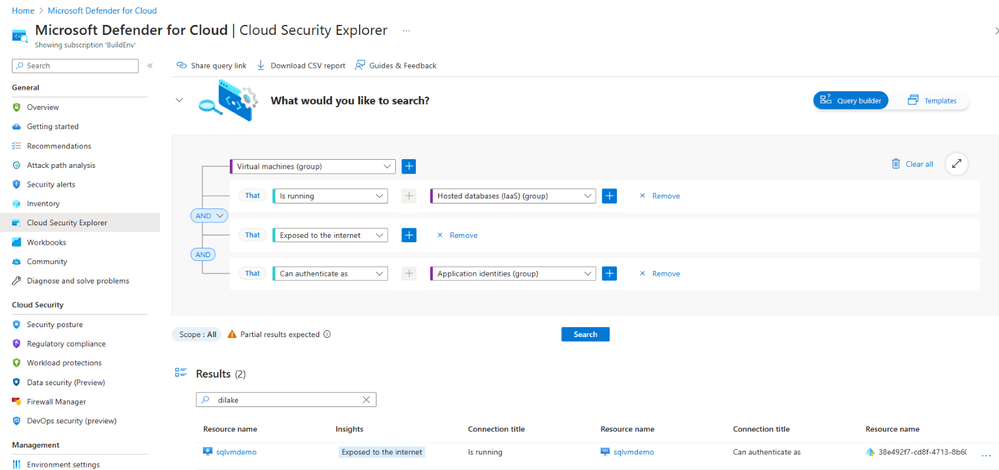The width and height of the screenshot is (999, 470).
Task: Focus the sidebar Search field
Action: pos(75,66)
